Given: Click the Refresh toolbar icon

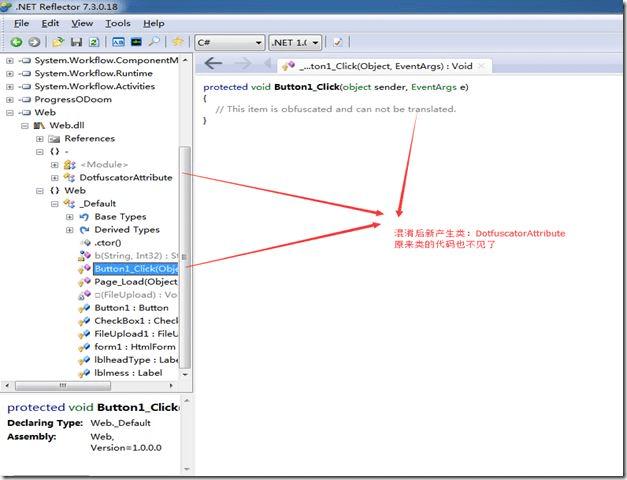Looking at the screenshot, I should (x=94, y=42).
